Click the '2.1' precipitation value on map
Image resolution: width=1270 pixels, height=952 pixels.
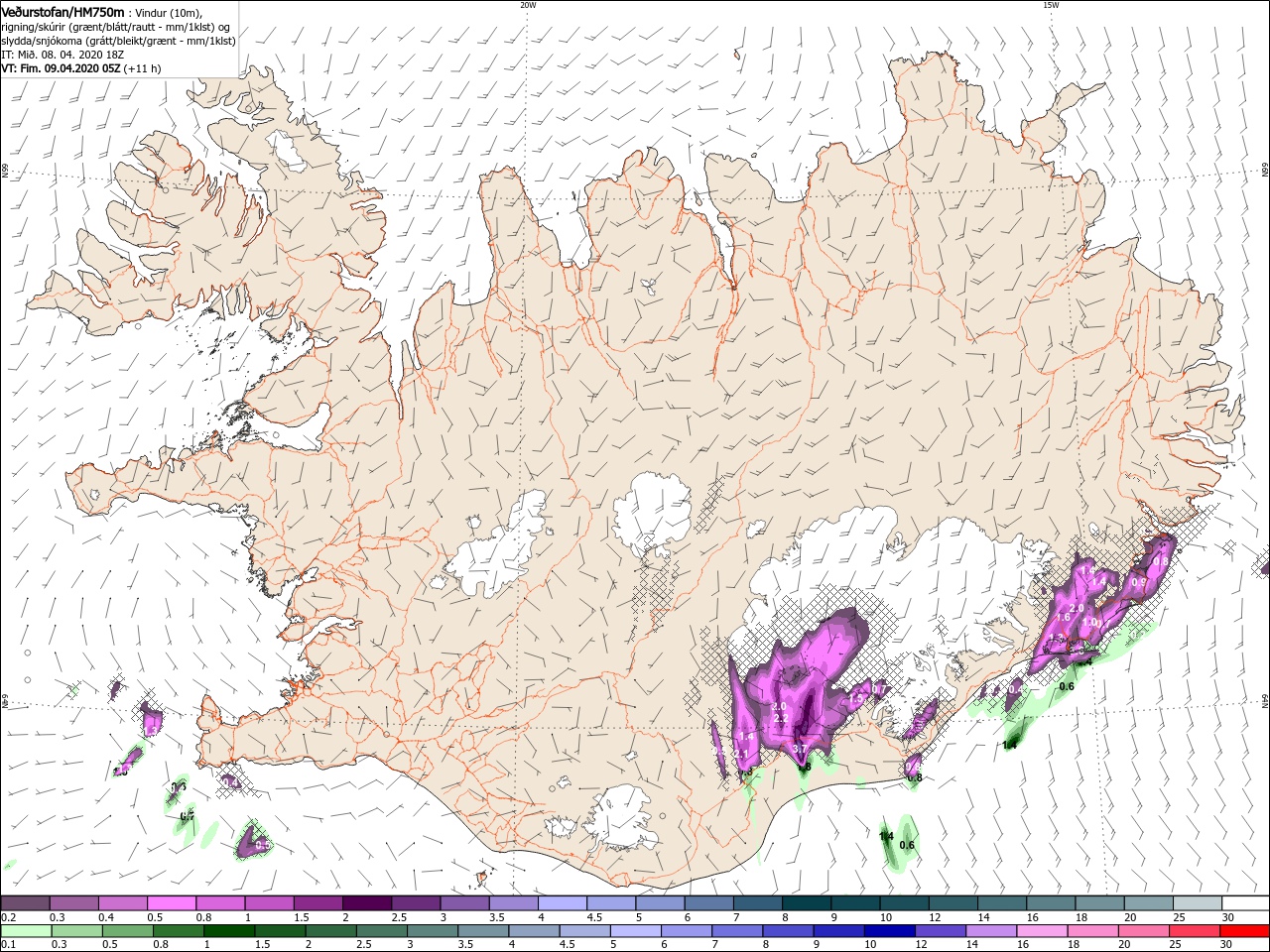coord(741,755)
